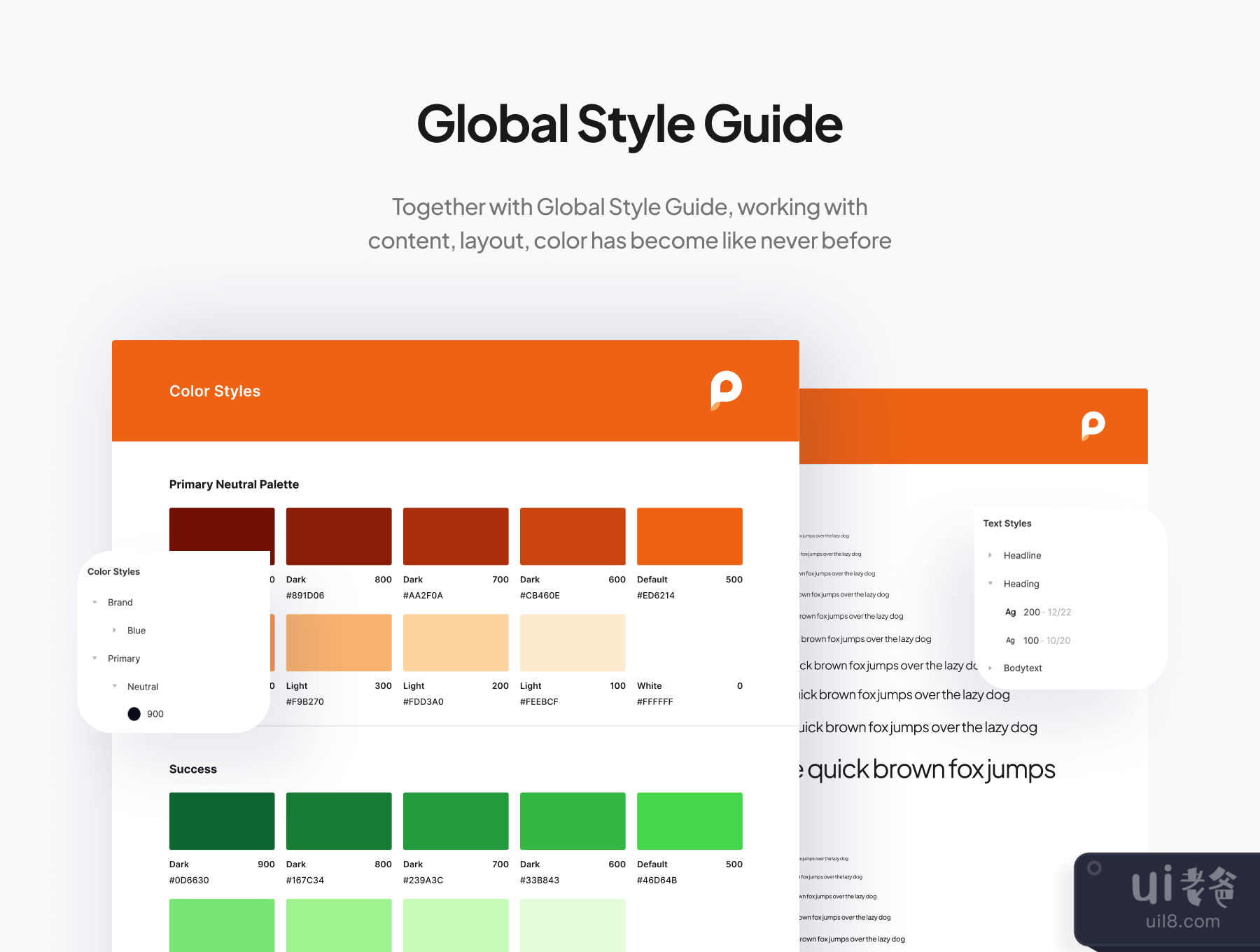Viewport: 1260px width, 952px height.
Task: Collapse the Primary color group
Action: 95,659
